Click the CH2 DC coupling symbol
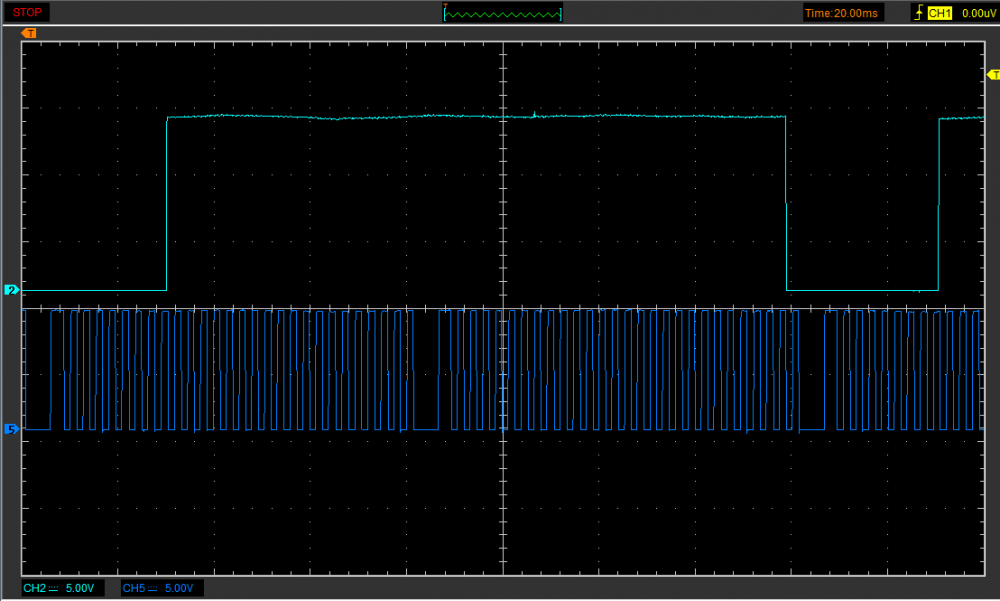Viewport: 1000px width, 601px height. coord(55,588)
